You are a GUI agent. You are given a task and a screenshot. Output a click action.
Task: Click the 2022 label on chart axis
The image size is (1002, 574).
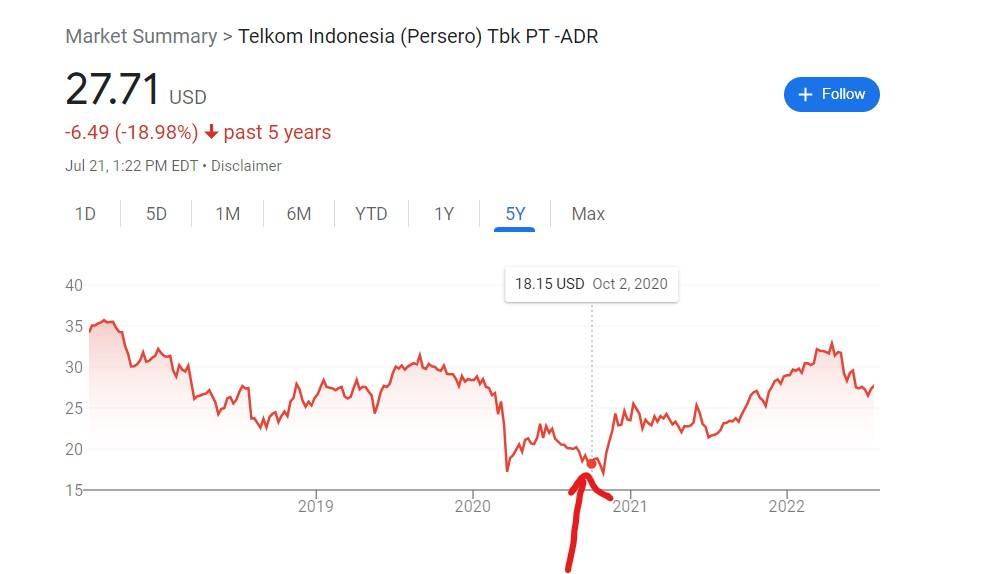786,506
